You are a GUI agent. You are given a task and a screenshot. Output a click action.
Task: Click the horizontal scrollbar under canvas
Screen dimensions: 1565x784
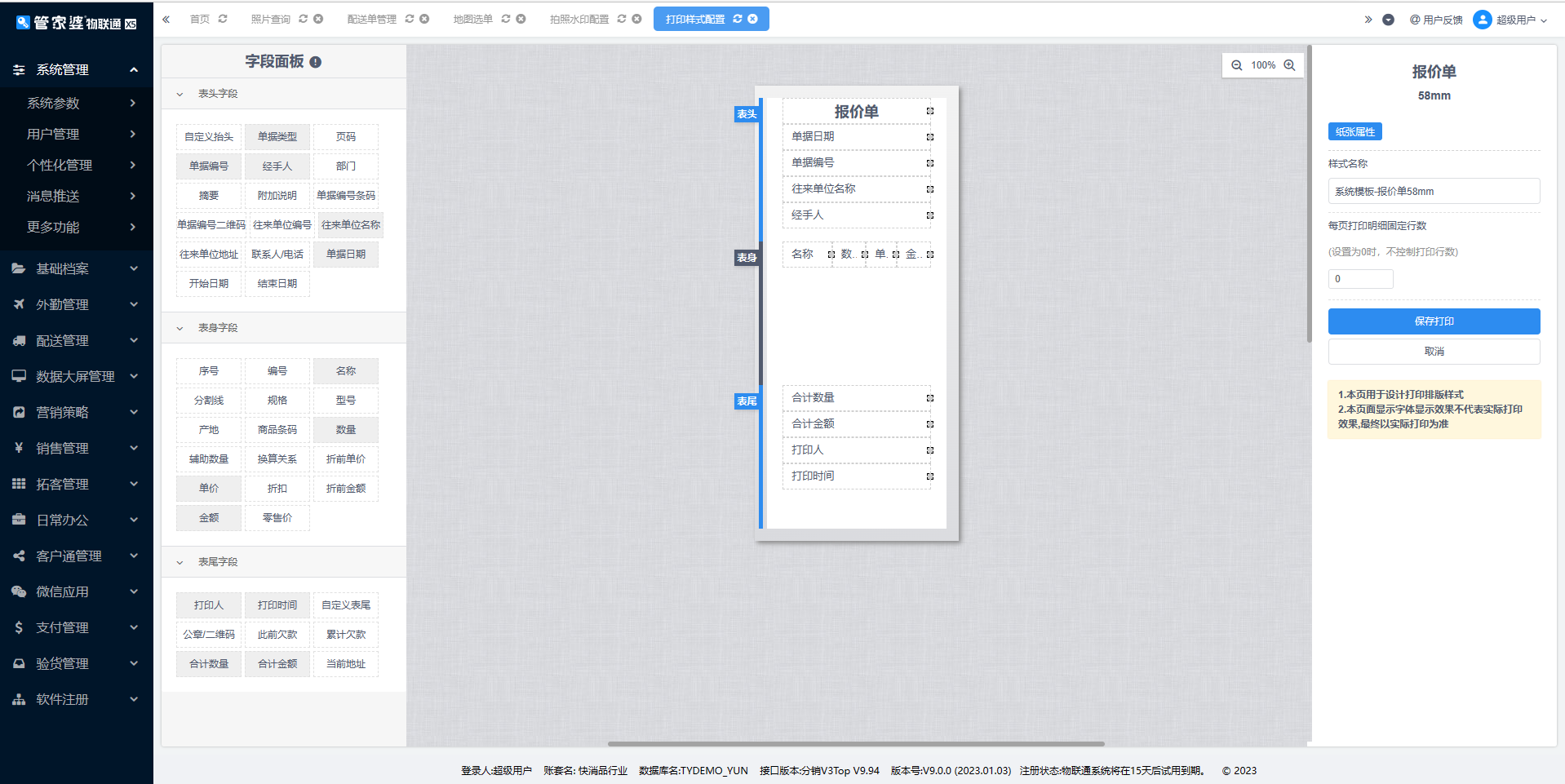(x=856, y=744)
